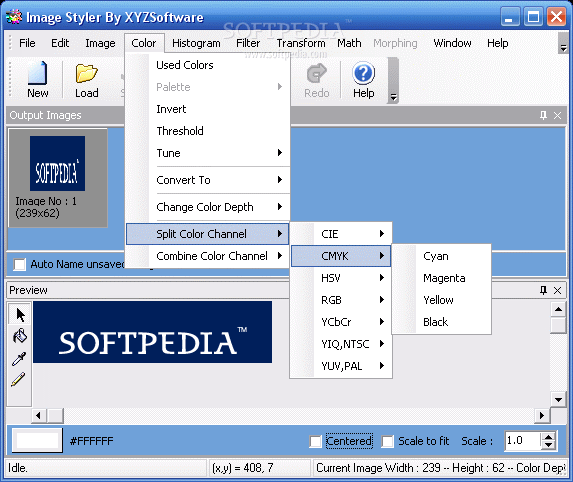Image resolution: width=573 pixels, height=482 pixels.
Task: Click Preview vertical scrollbar up arrow
Action: [x=558, y=310]
